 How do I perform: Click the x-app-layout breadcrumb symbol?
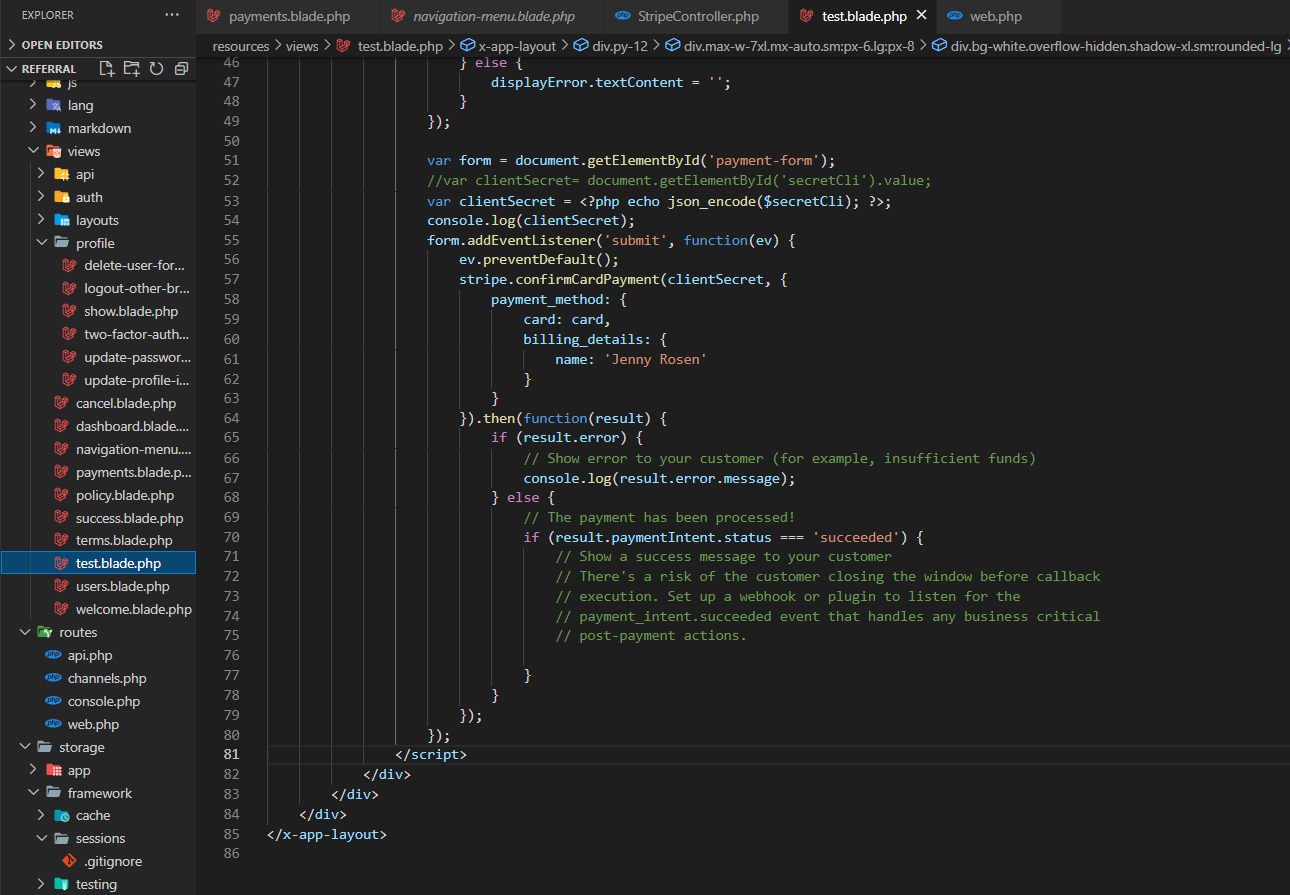pos(517,46)
